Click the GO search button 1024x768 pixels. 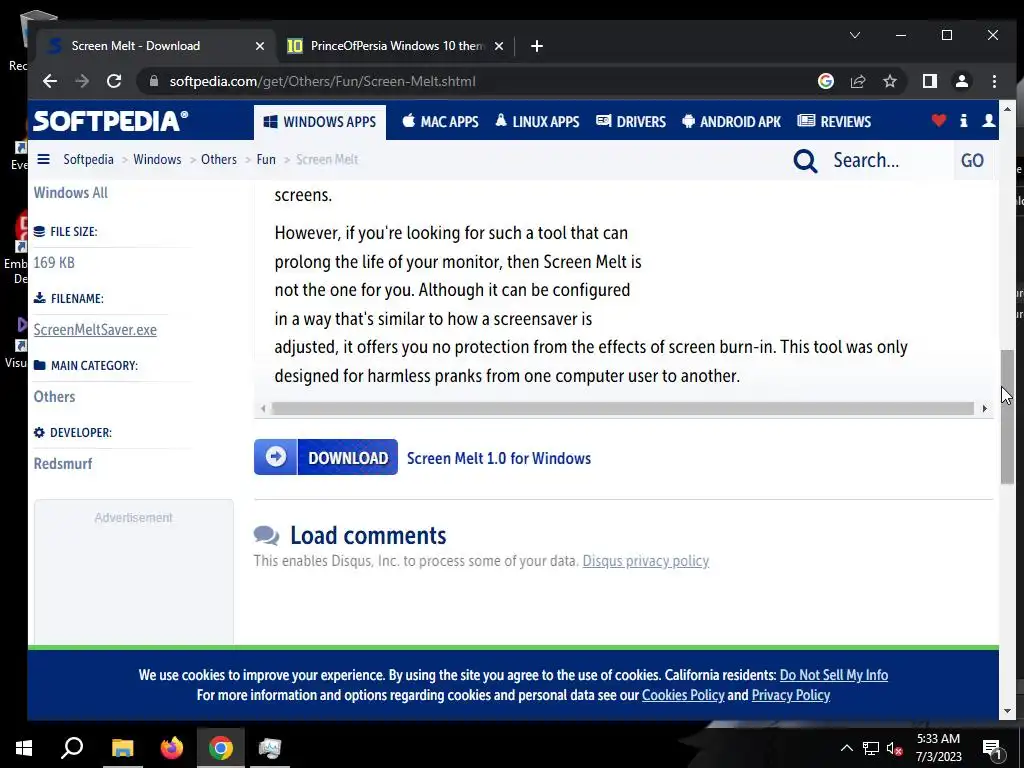click(972, 161)
